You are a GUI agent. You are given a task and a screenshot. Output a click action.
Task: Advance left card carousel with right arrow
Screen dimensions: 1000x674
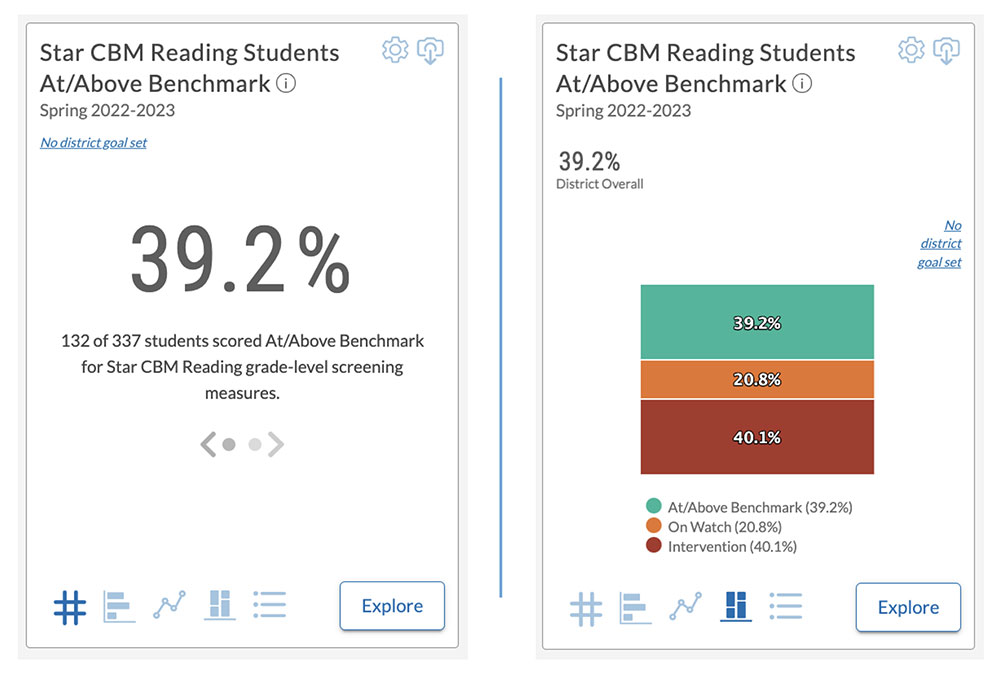[276, 442]
